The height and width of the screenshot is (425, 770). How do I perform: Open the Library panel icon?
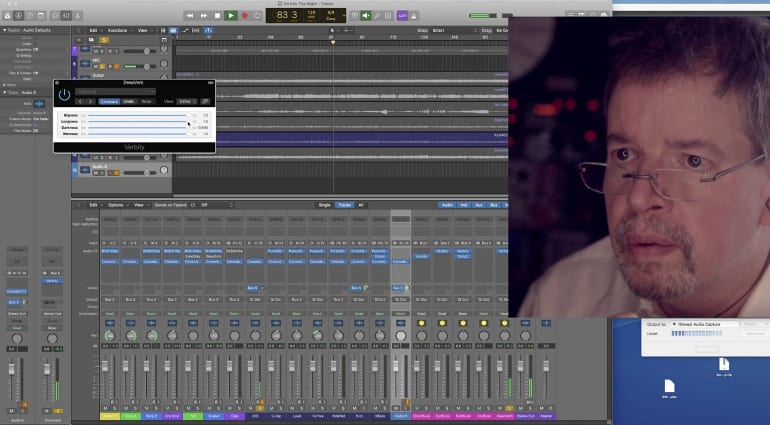tap(7, 16)
